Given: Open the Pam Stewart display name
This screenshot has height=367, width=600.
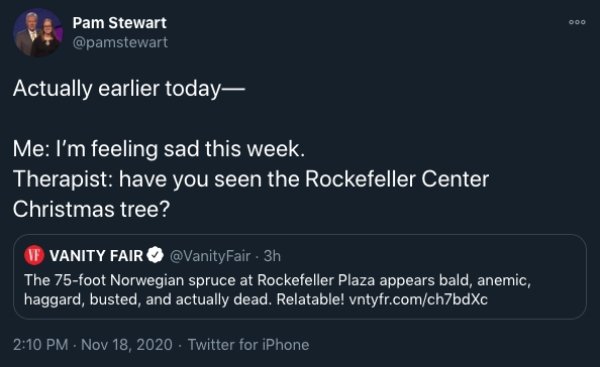Looking at the screenshot, I should coord(119,23).
